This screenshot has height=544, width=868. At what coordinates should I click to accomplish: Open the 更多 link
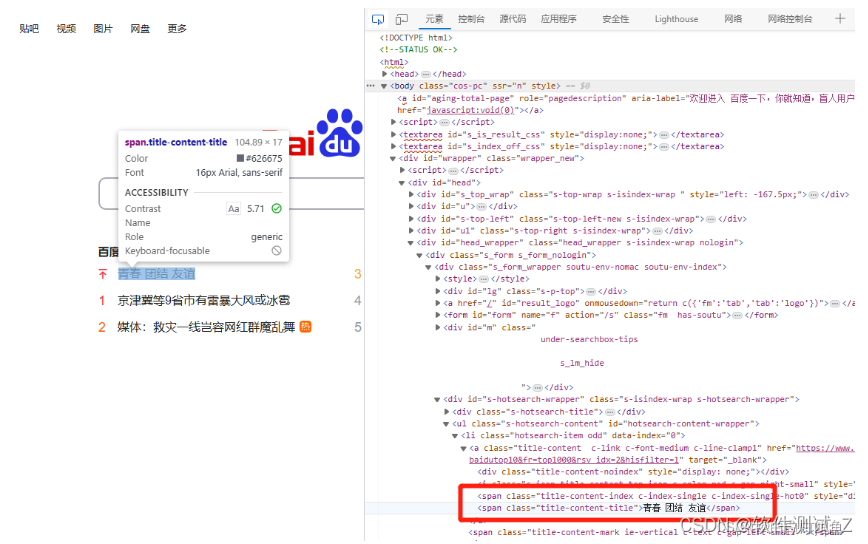177,28
